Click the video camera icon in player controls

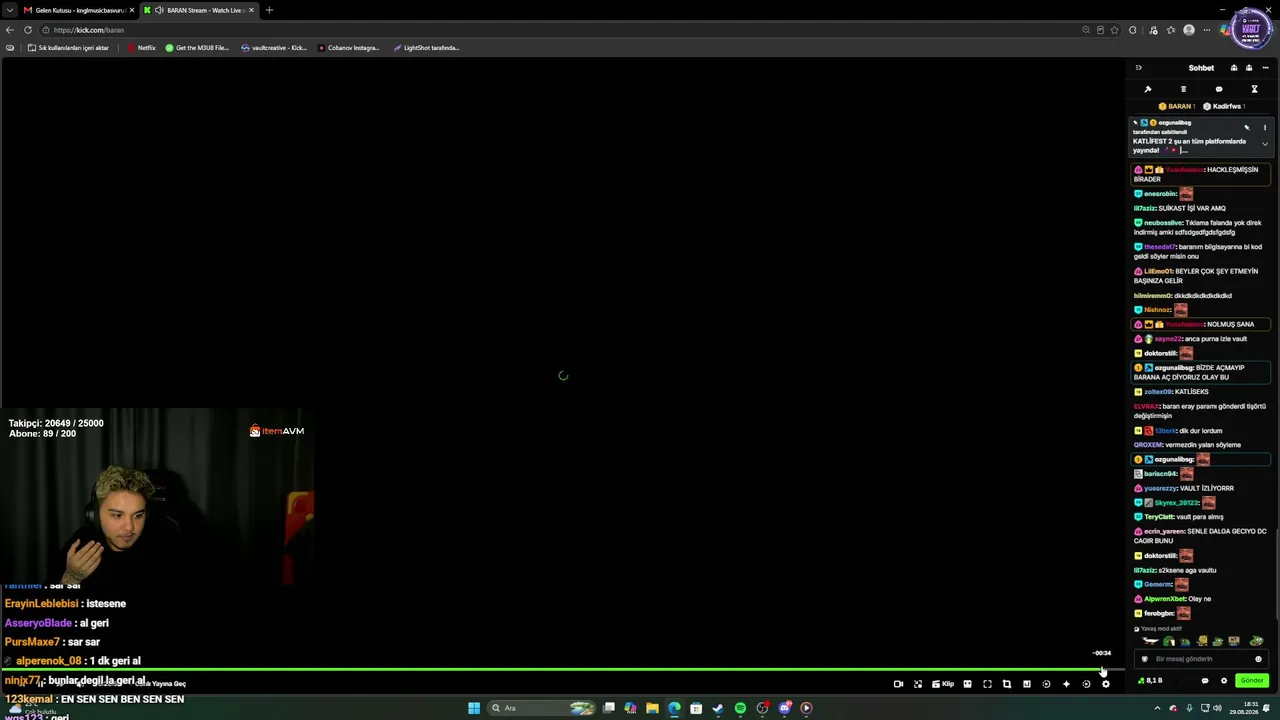[x=898, y=684]
